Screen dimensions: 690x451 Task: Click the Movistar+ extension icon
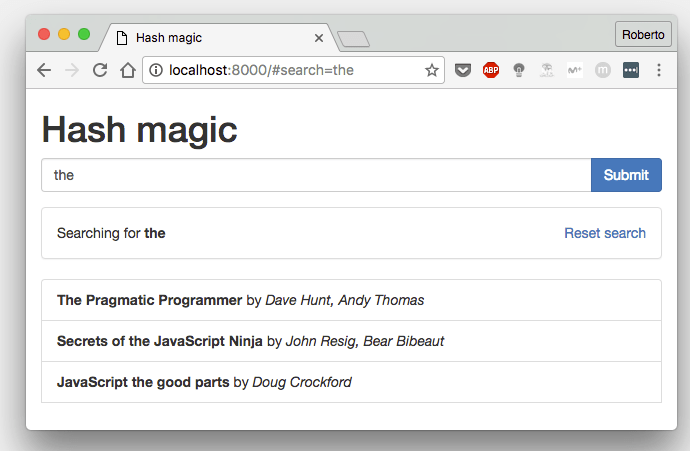[x=575, y=70]
